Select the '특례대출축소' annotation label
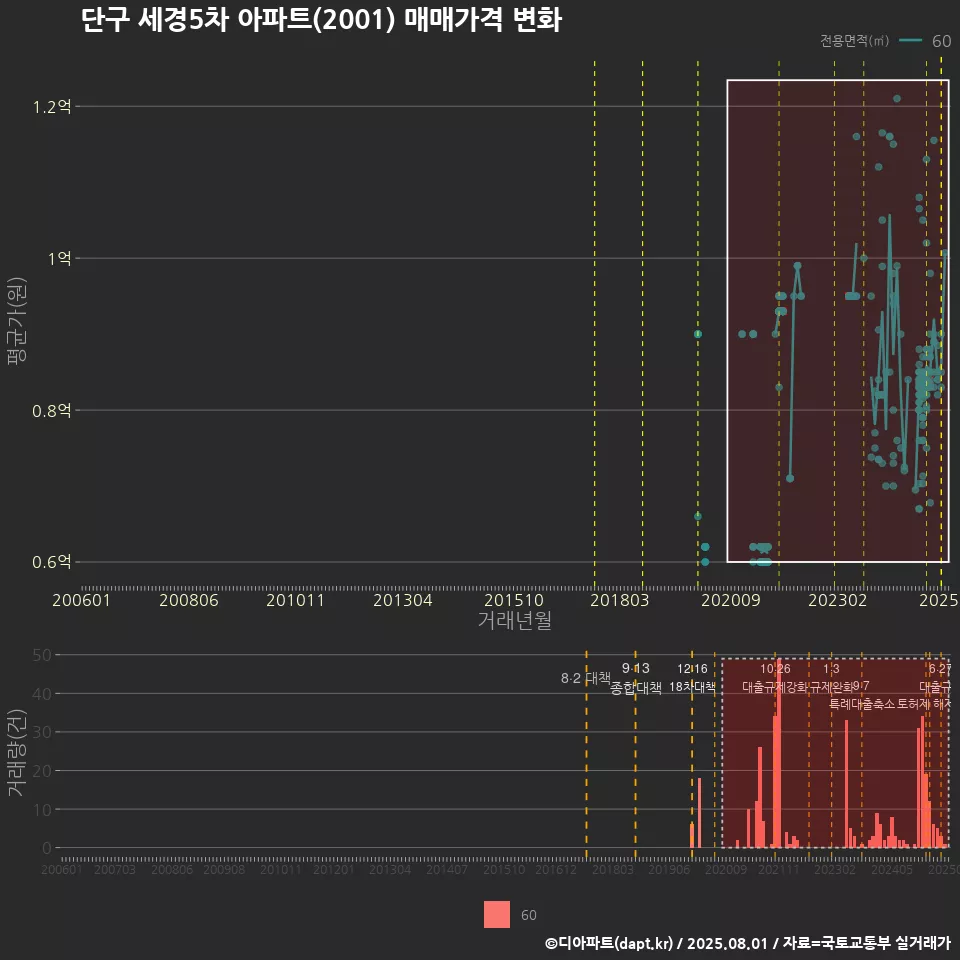The image size is (960, 960). tap(861, 704)
